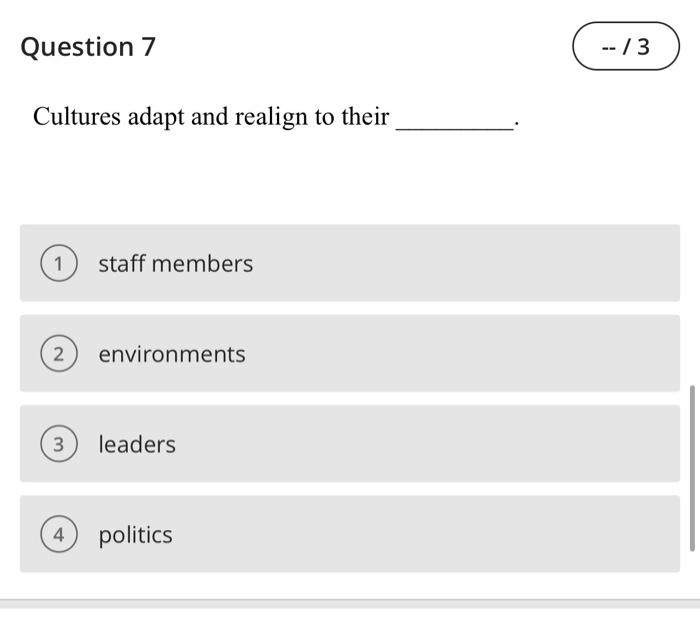Click the vertical scrollbar on the right
The image size is (700, 631).
tap(692, 465)
